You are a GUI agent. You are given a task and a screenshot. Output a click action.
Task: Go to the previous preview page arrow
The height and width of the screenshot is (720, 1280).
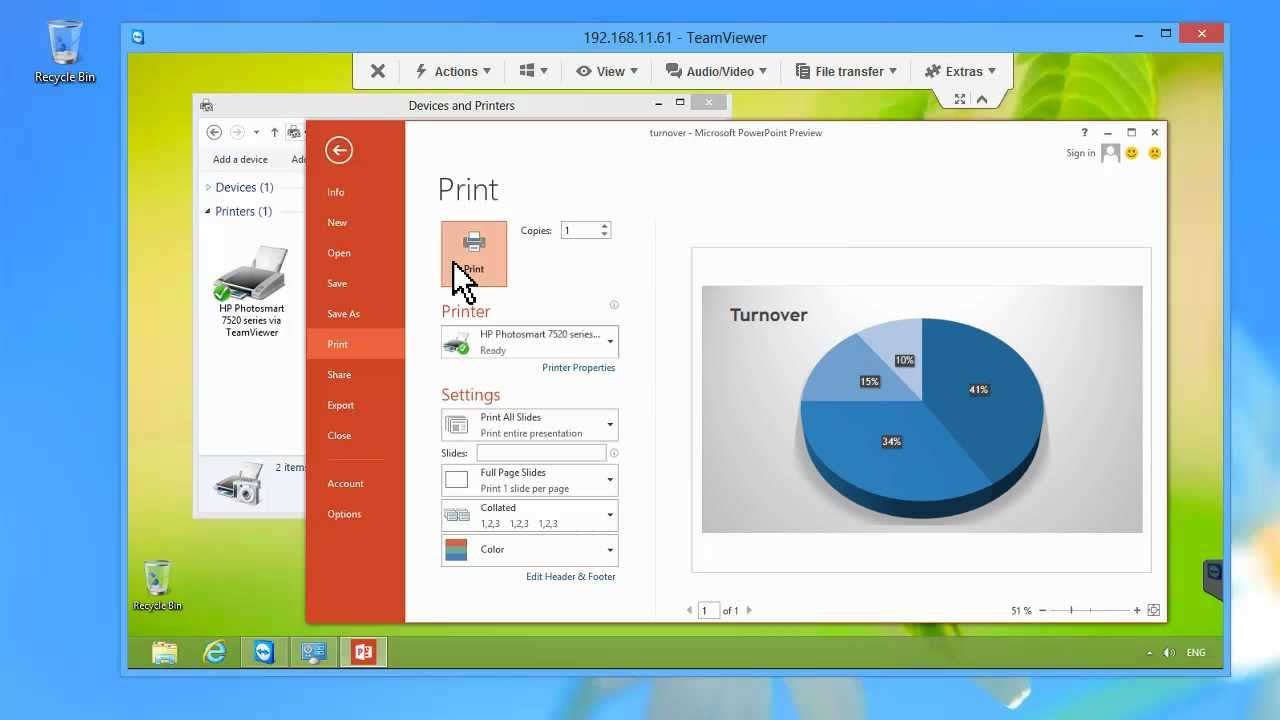(689, 610)
